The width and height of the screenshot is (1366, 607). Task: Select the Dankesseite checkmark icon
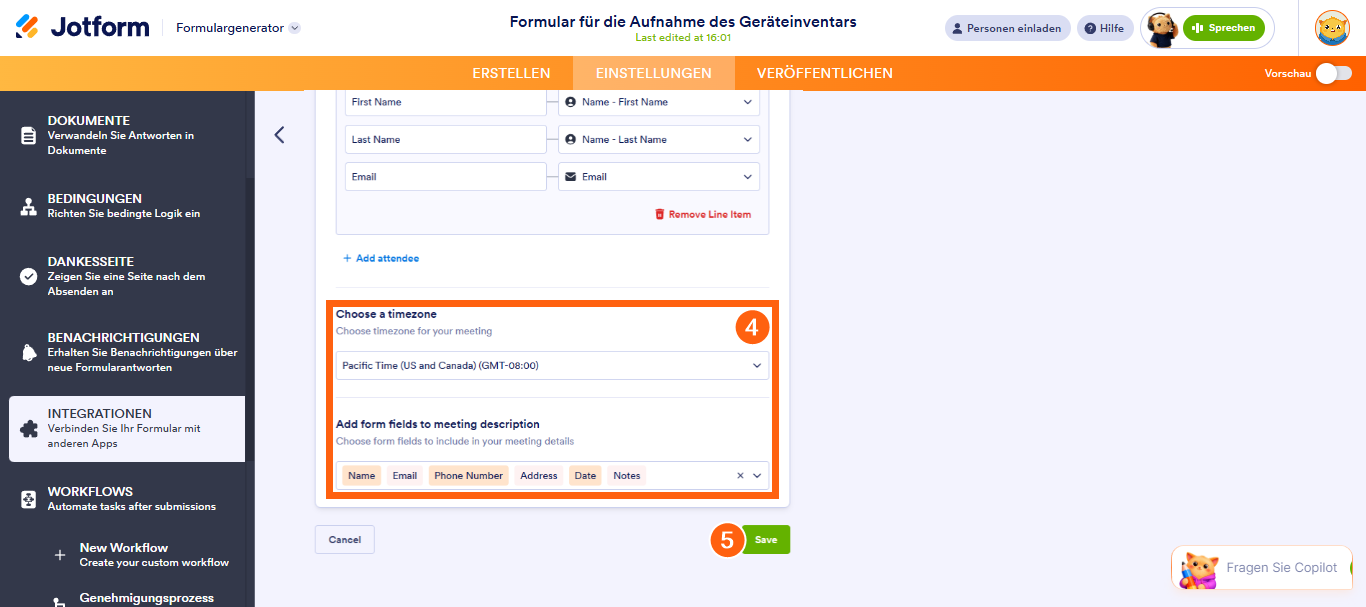tap(29, 276)
